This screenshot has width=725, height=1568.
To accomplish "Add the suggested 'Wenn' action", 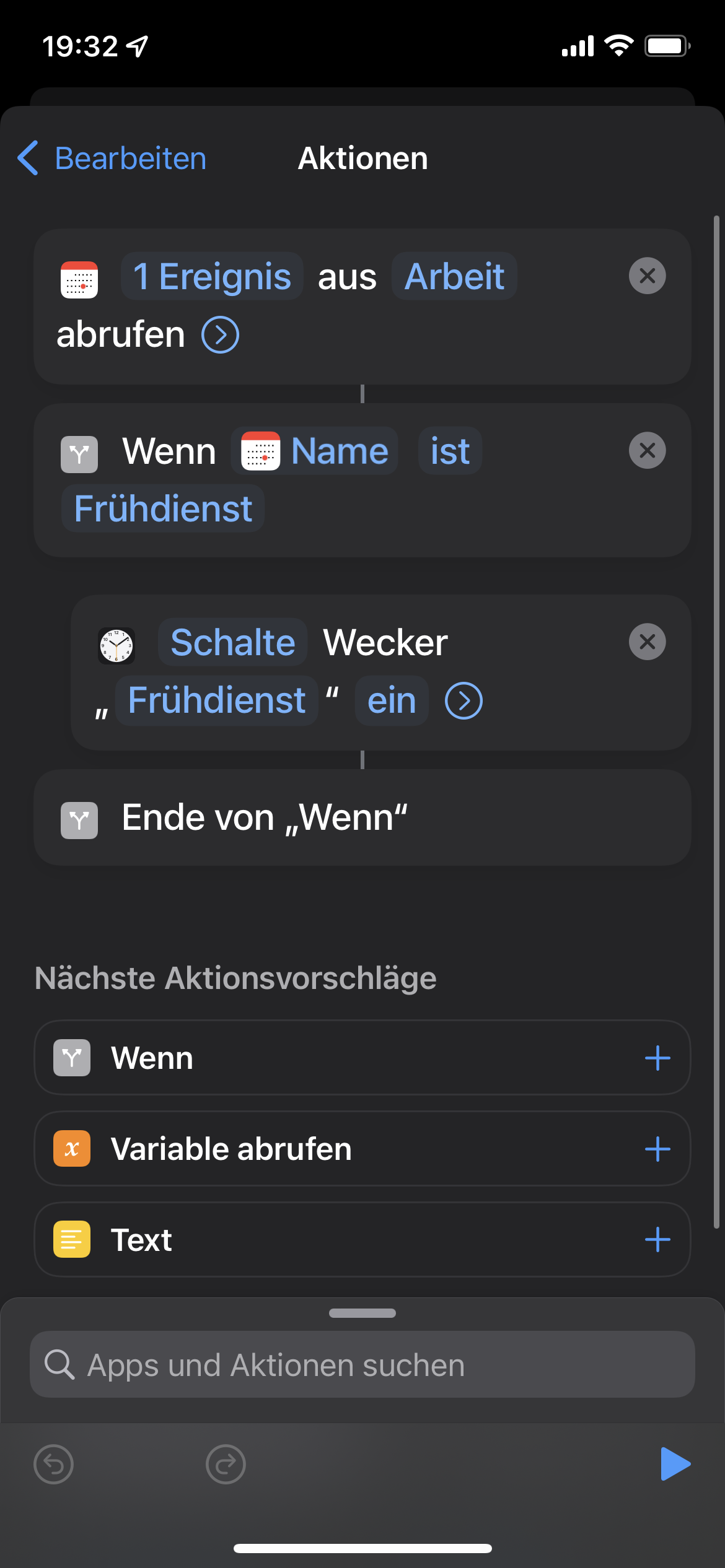I will pyautogui.click(x=657, y=1058).
